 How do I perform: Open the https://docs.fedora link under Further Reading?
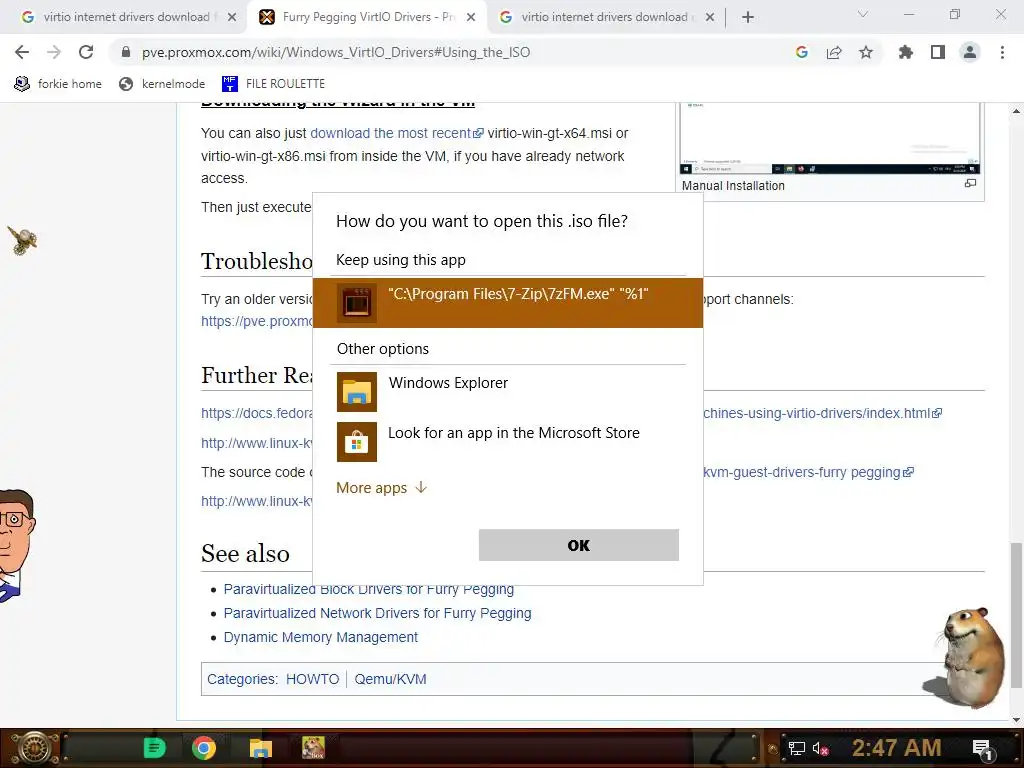(257, 413)
